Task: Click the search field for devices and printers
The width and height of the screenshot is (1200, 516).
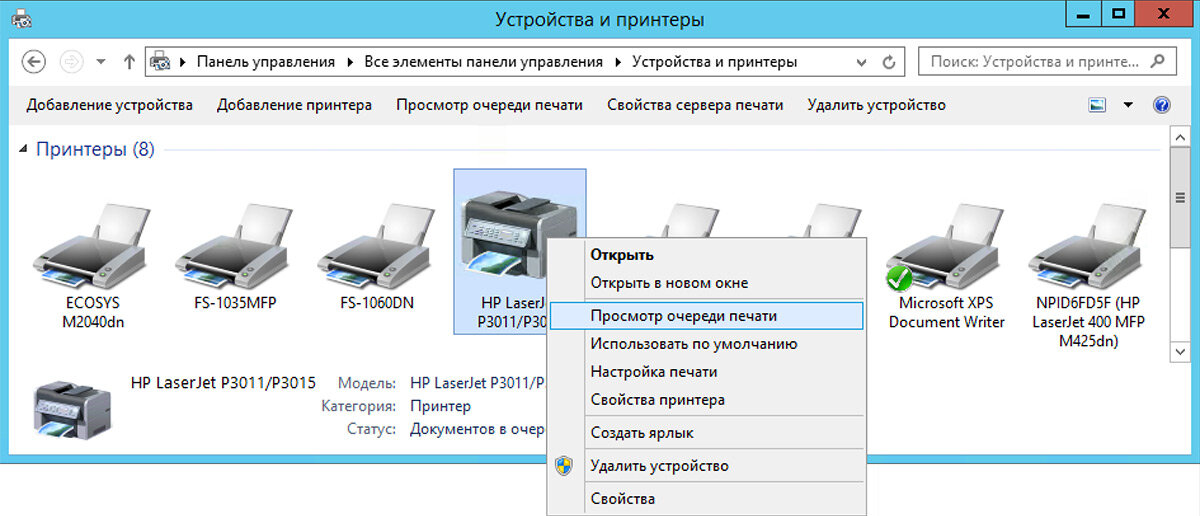Action: coord(1046,61)
